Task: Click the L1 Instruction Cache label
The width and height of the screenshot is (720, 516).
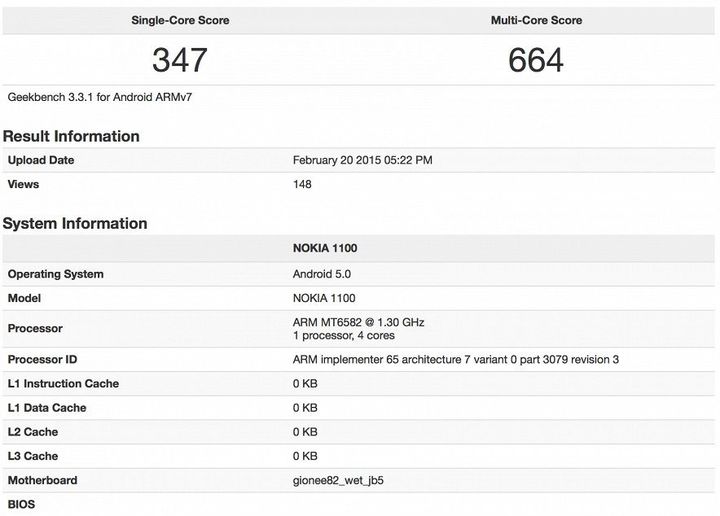Action: click(63, 384)
